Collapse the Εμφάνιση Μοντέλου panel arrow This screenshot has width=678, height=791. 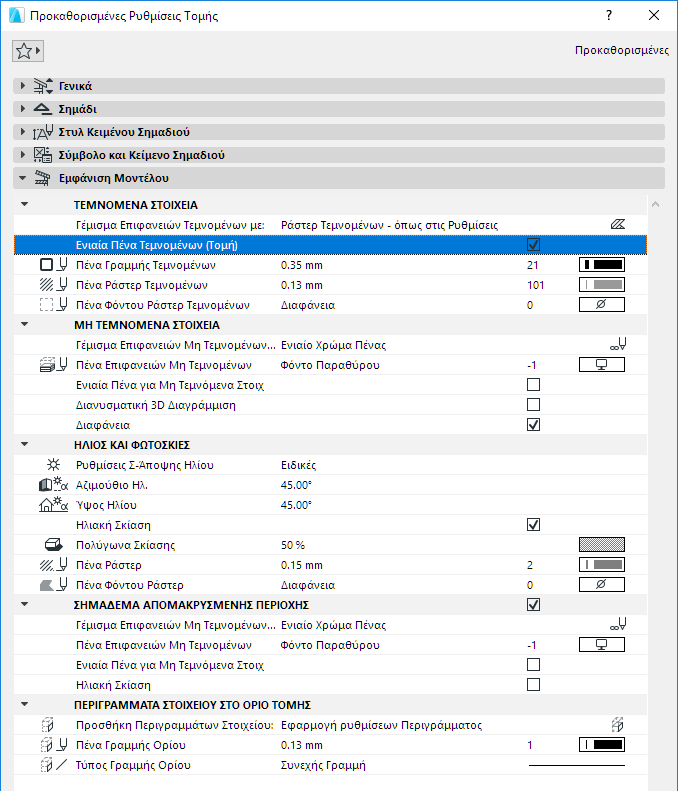coord(22,178)
